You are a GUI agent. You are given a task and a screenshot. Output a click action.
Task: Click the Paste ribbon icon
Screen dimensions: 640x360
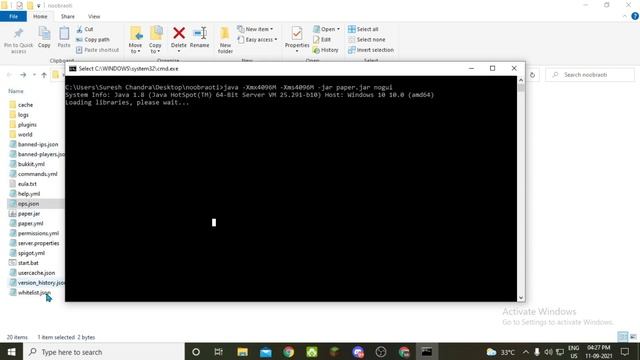(x=64, y=38)
